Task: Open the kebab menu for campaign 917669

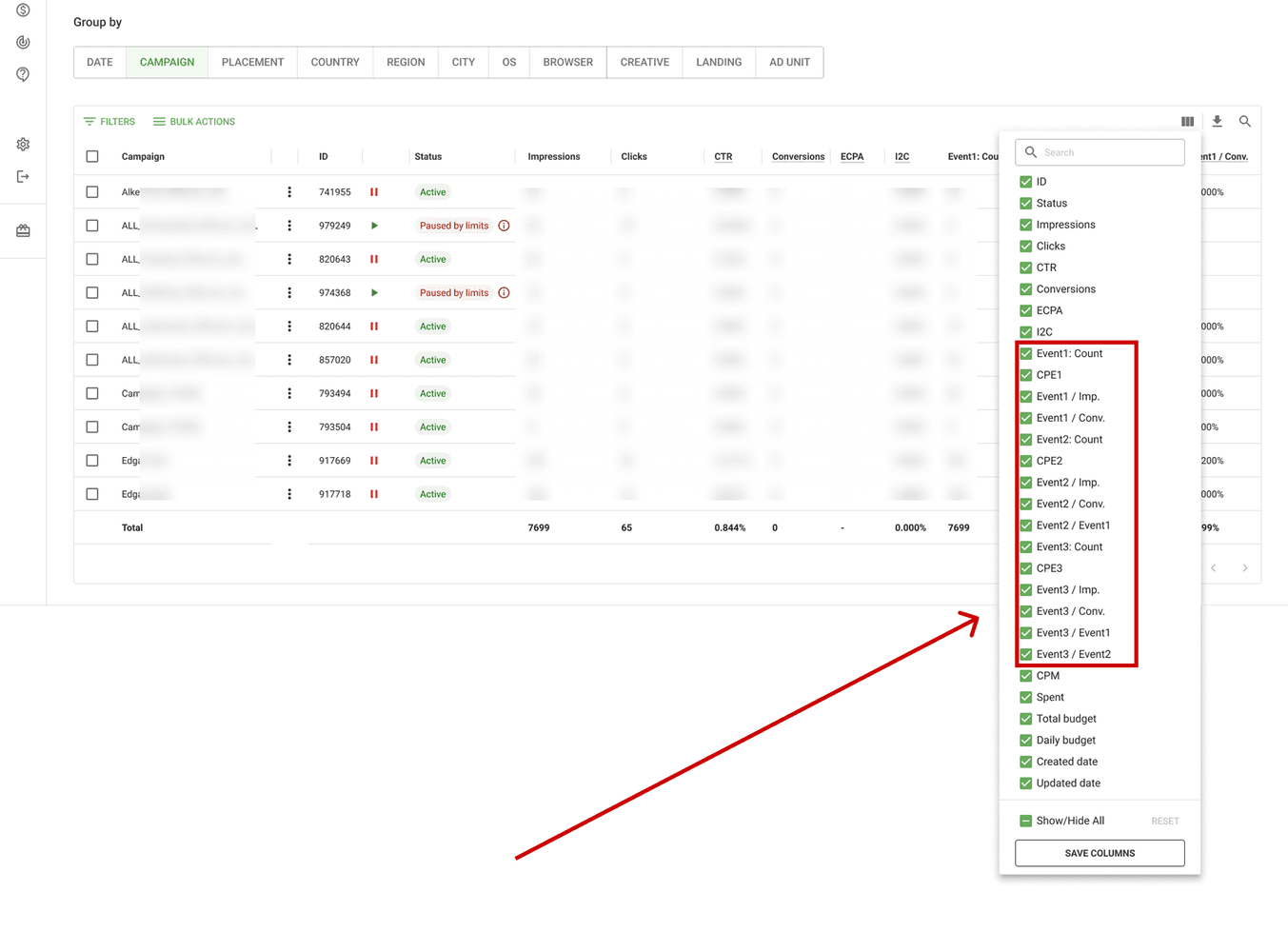Action: tap(289, 460)
